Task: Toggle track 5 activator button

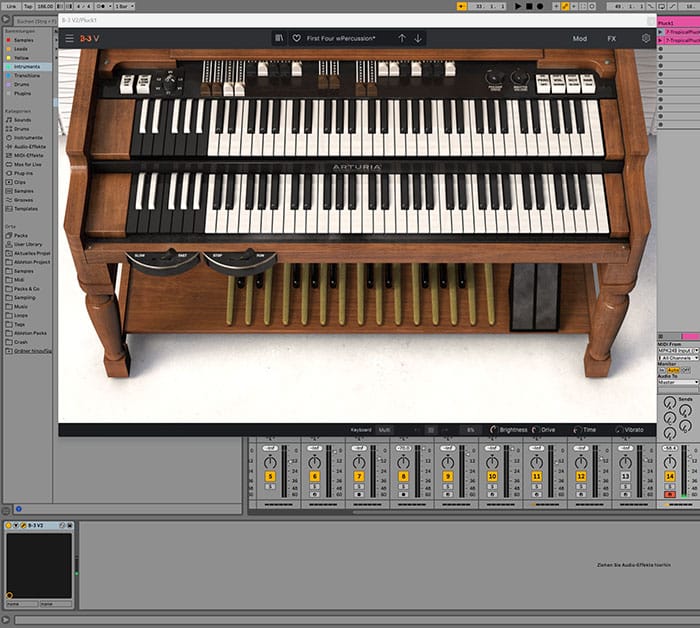Action: tap(270, 476)
